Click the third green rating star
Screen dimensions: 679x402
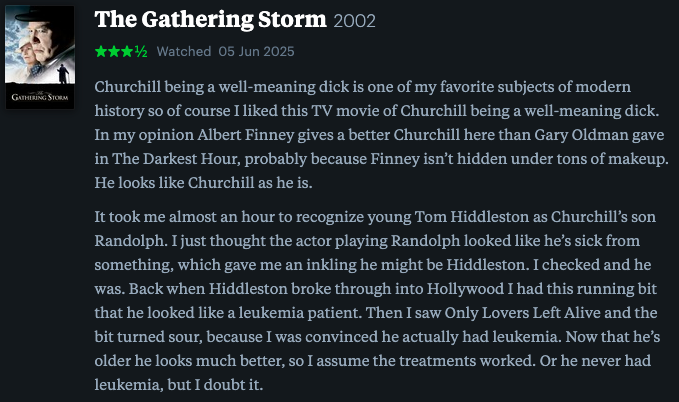pos(127,52)
